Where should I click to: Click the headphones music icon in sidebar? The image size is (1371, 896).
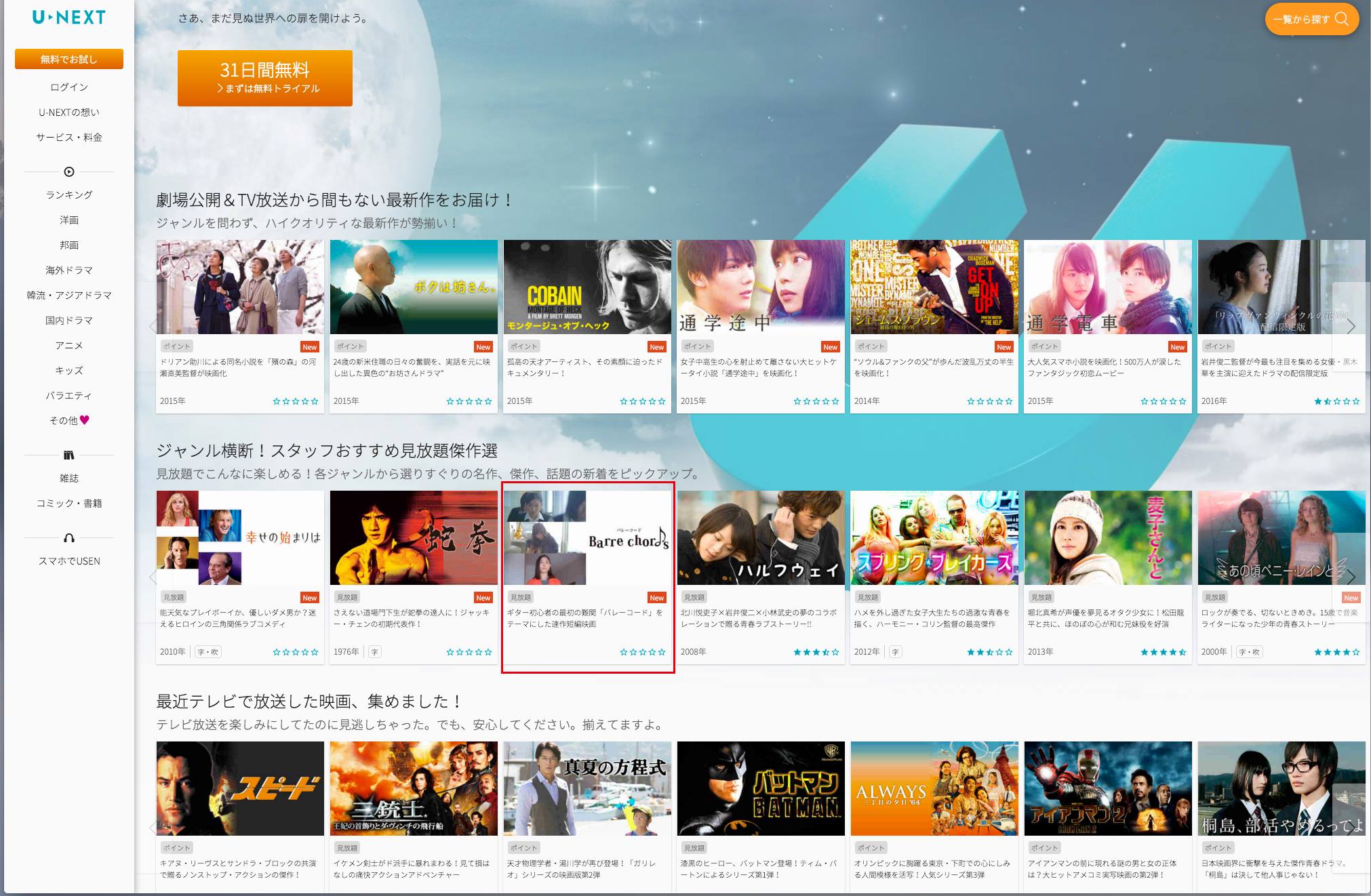pos(69,538)
